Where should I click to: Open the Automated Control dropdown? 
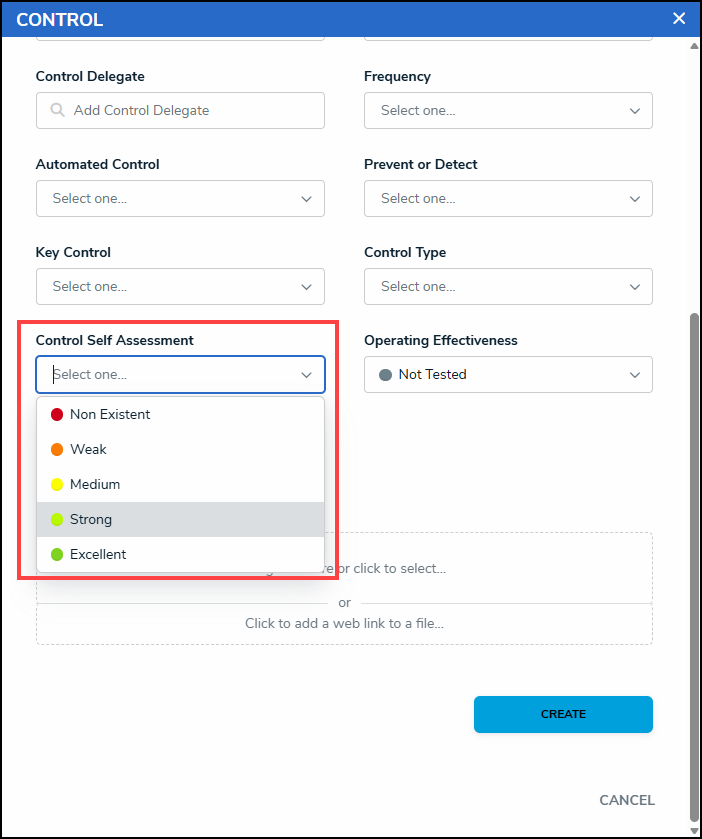pyautogui.click(x=180, y=199)
